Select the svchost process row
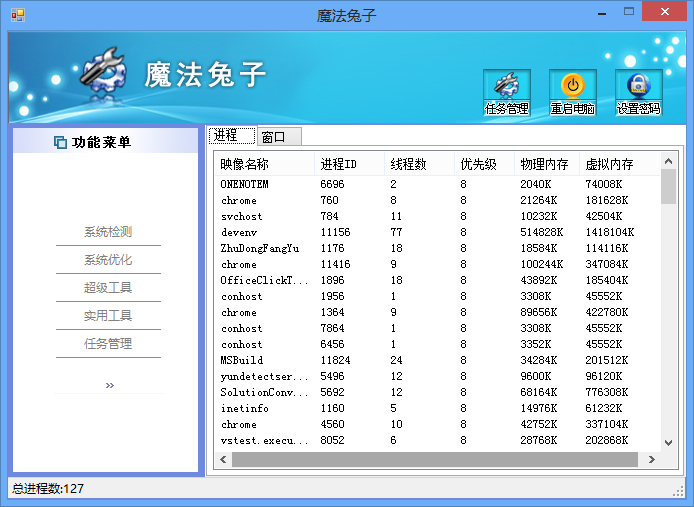The width and height of the screenshot is (694, 507). tap(437, 216)
